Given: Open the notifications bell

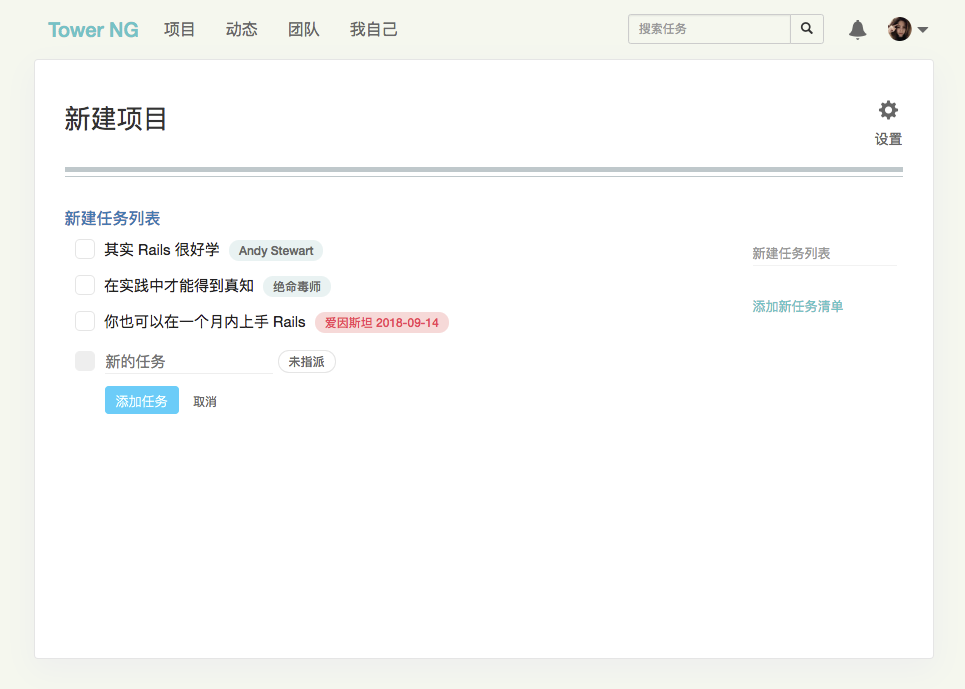Looking at the screenshot, I should [857, 30].
